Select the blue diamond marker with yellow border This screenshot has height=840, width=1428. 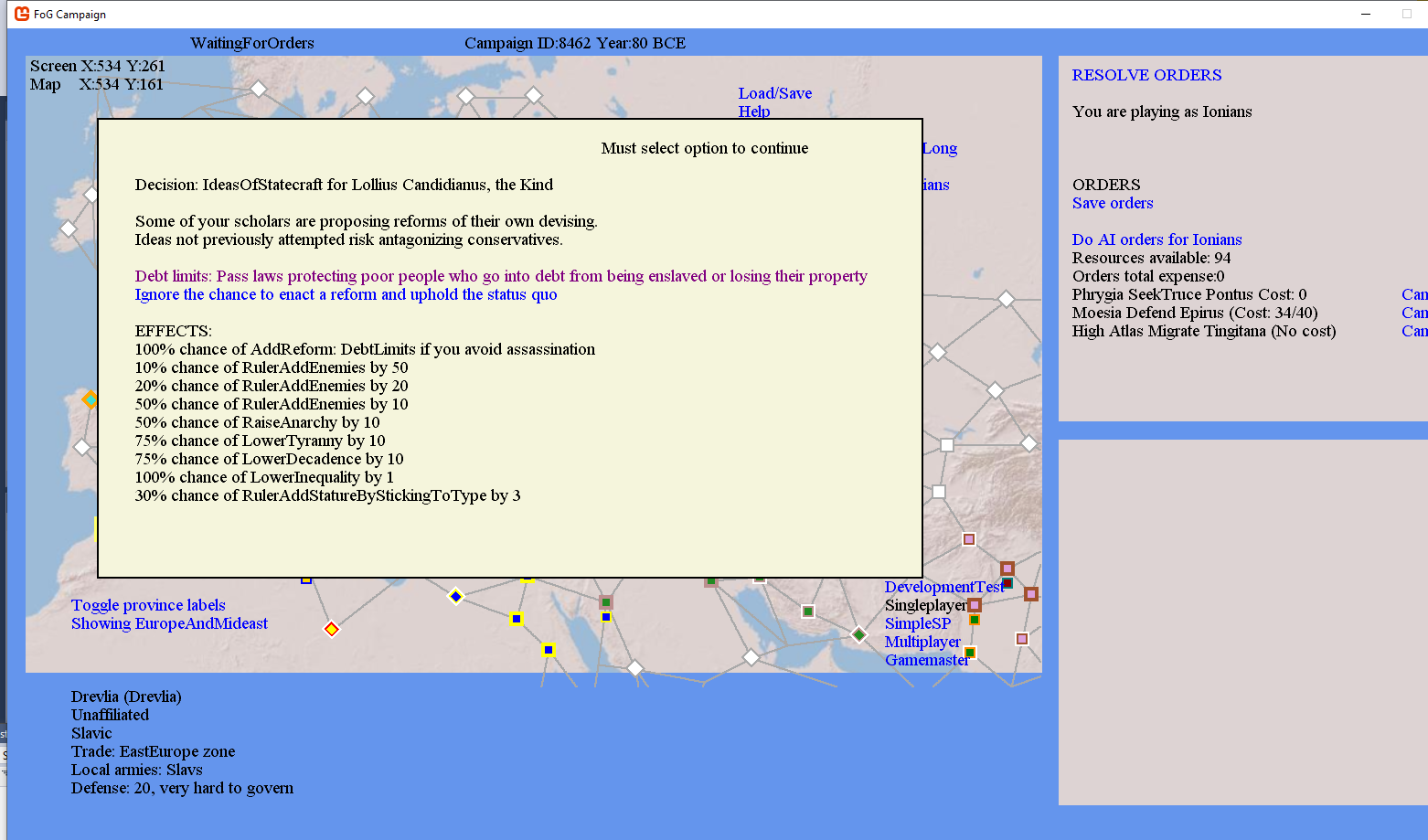(455, 597)
